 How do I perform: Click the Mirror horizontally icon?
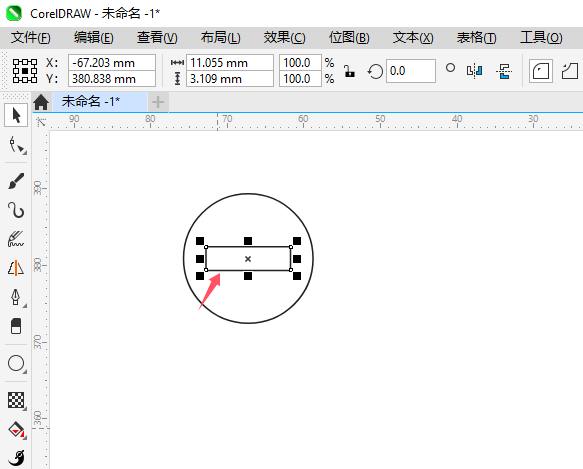(474, 71)
